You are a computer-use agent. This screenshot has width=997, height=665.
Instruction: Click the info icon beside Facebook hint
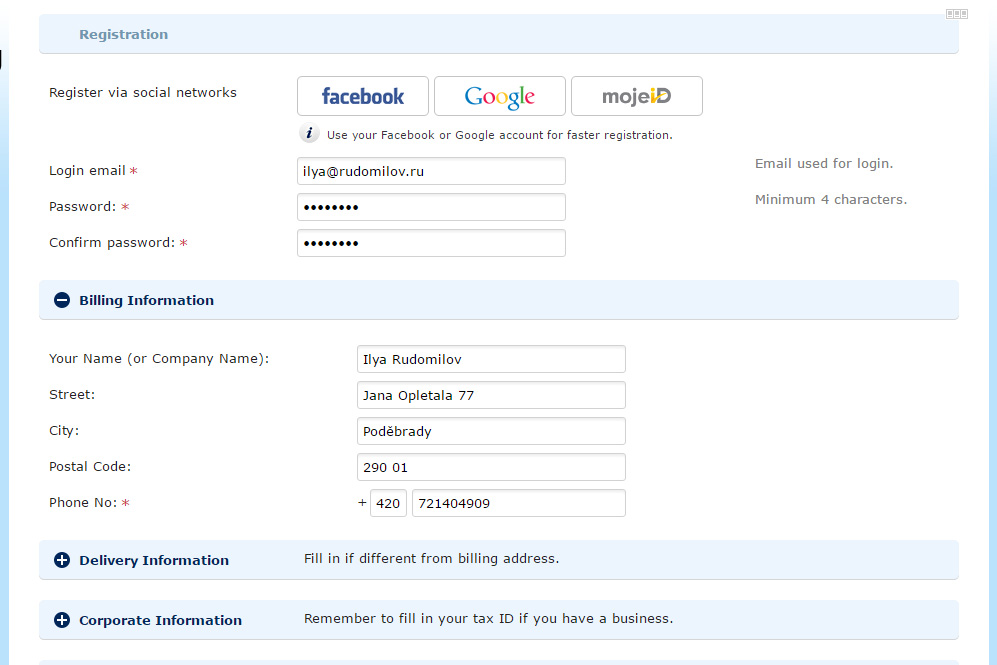point(310,134)
